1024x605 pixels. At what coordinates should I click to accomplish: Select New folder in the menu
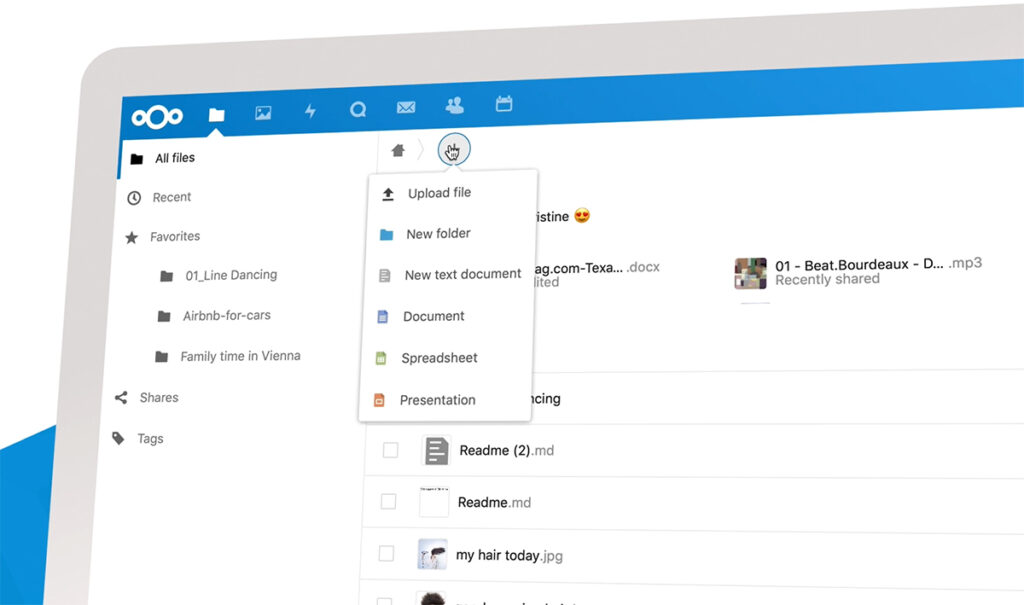pos(437,234)
